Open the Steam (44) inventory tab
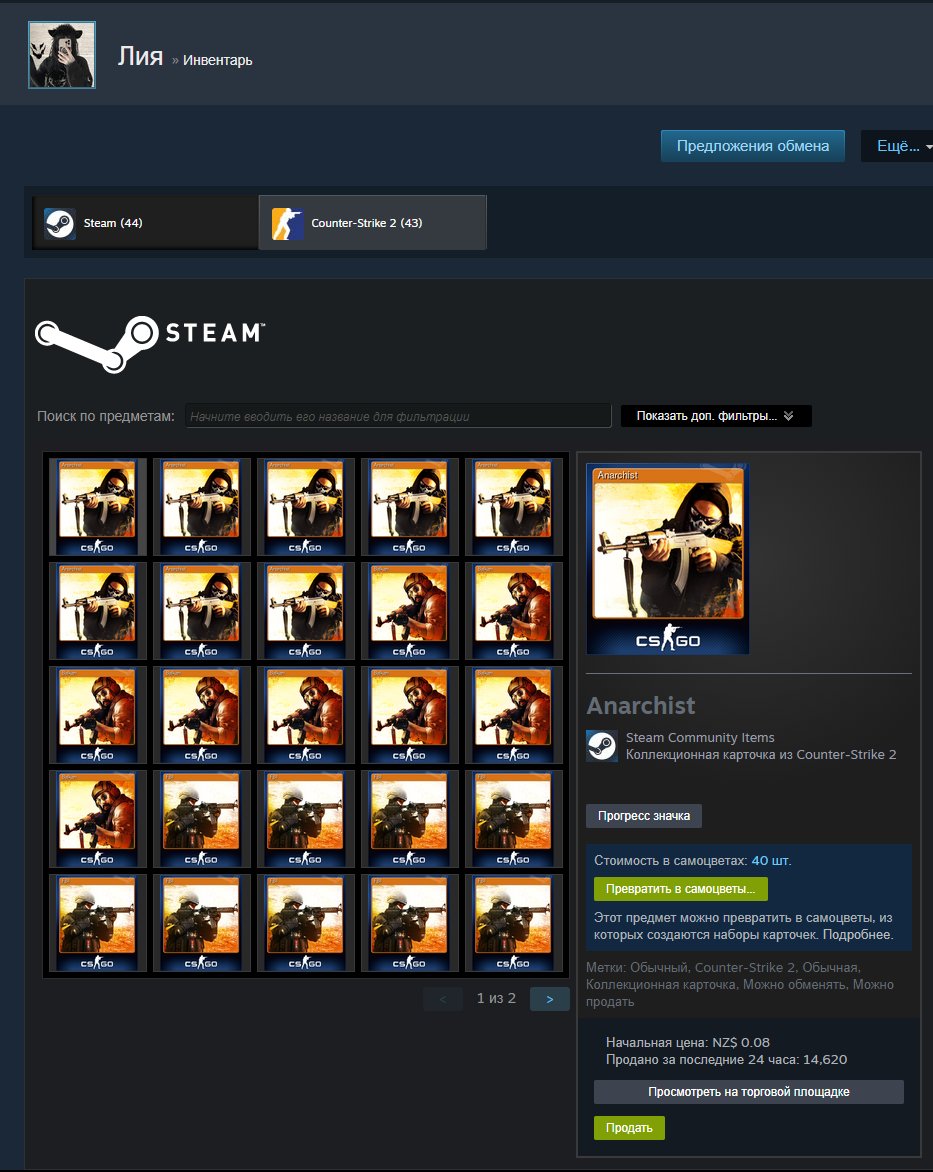 [x=145, y=223]
